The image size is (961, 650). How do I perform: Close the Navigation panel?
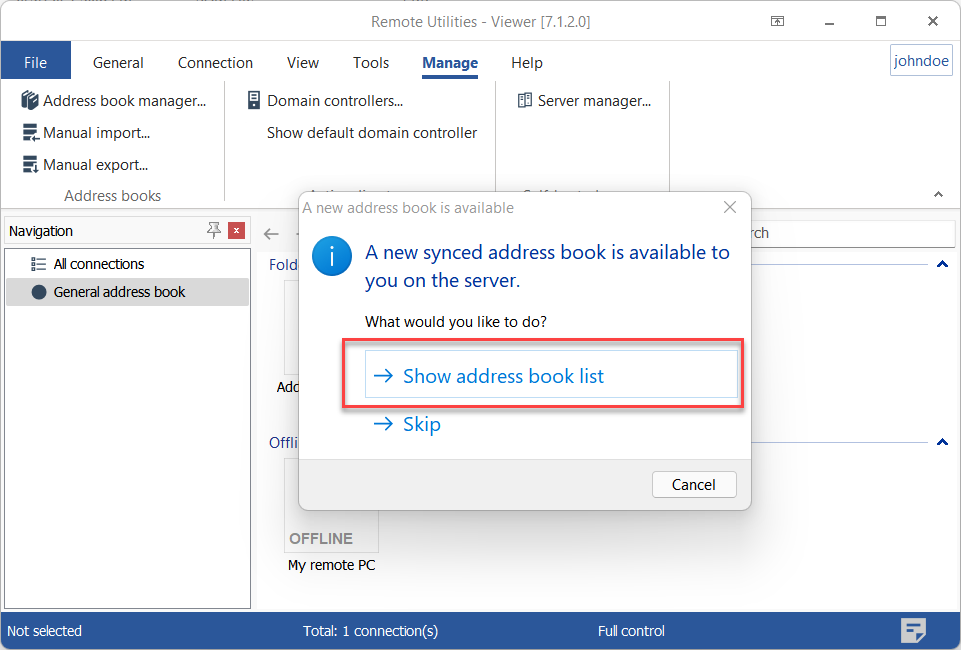point(236,231)
